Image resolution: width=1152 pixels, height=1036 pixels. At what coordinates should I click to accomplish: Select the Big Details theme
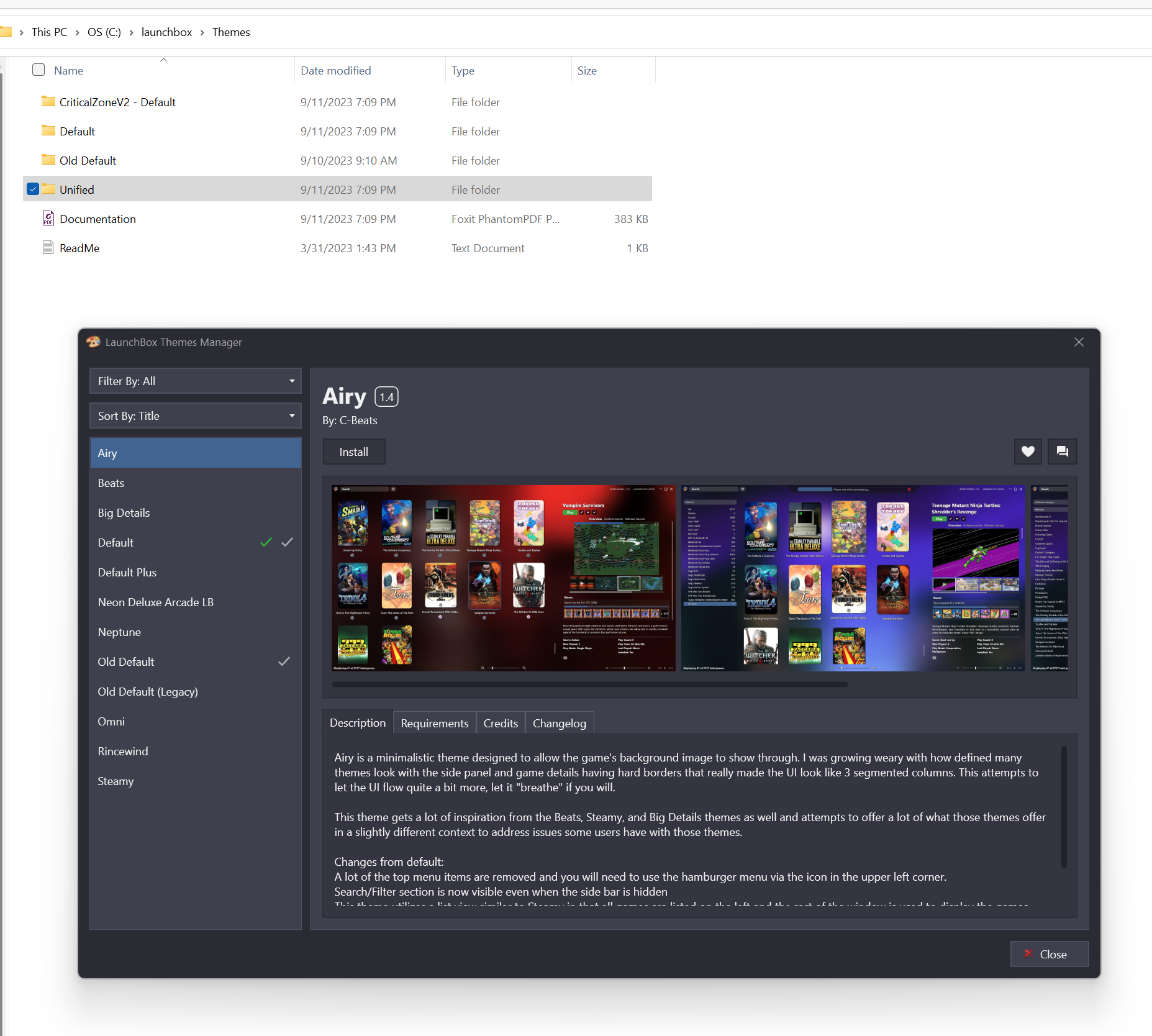coord(196,512)
